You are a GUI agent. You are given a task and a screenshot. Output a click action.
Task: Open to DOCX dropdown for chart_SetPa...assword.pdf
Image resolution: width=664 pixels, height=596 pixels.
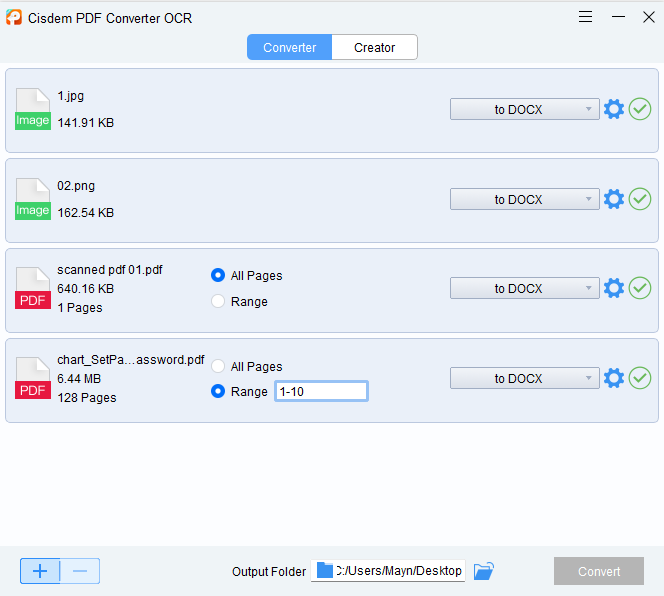(525, 378)
